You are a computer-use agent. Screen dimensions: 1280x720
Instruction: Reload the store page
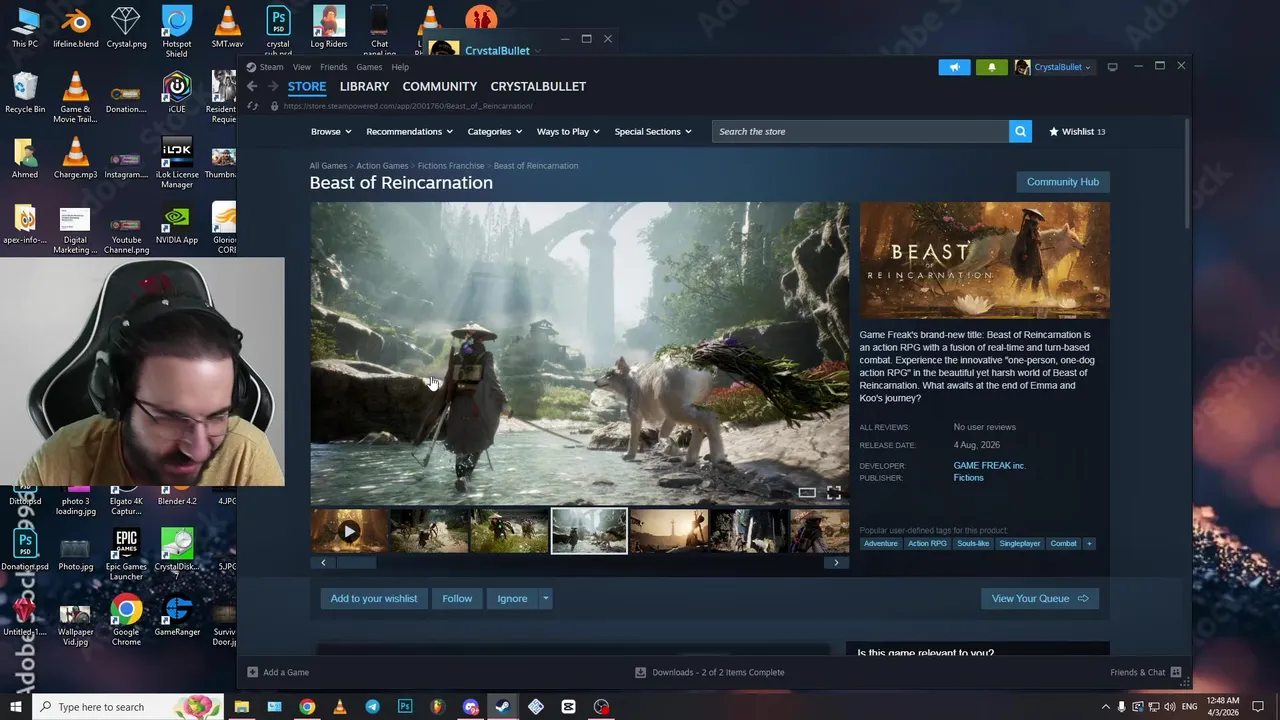coord(253,106)
